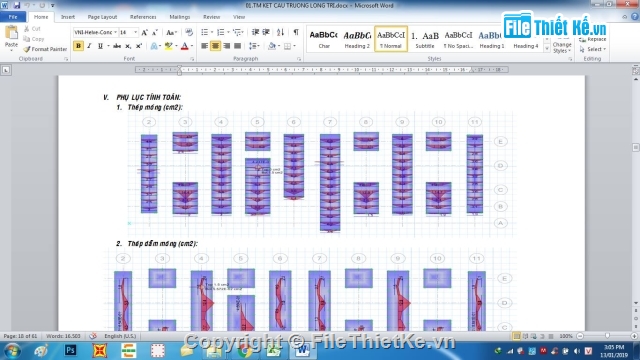Image resolution: width=640 pixels, height=360 pixels.
Task: Click the zoom slider in status bar
Action: point(607,336)
